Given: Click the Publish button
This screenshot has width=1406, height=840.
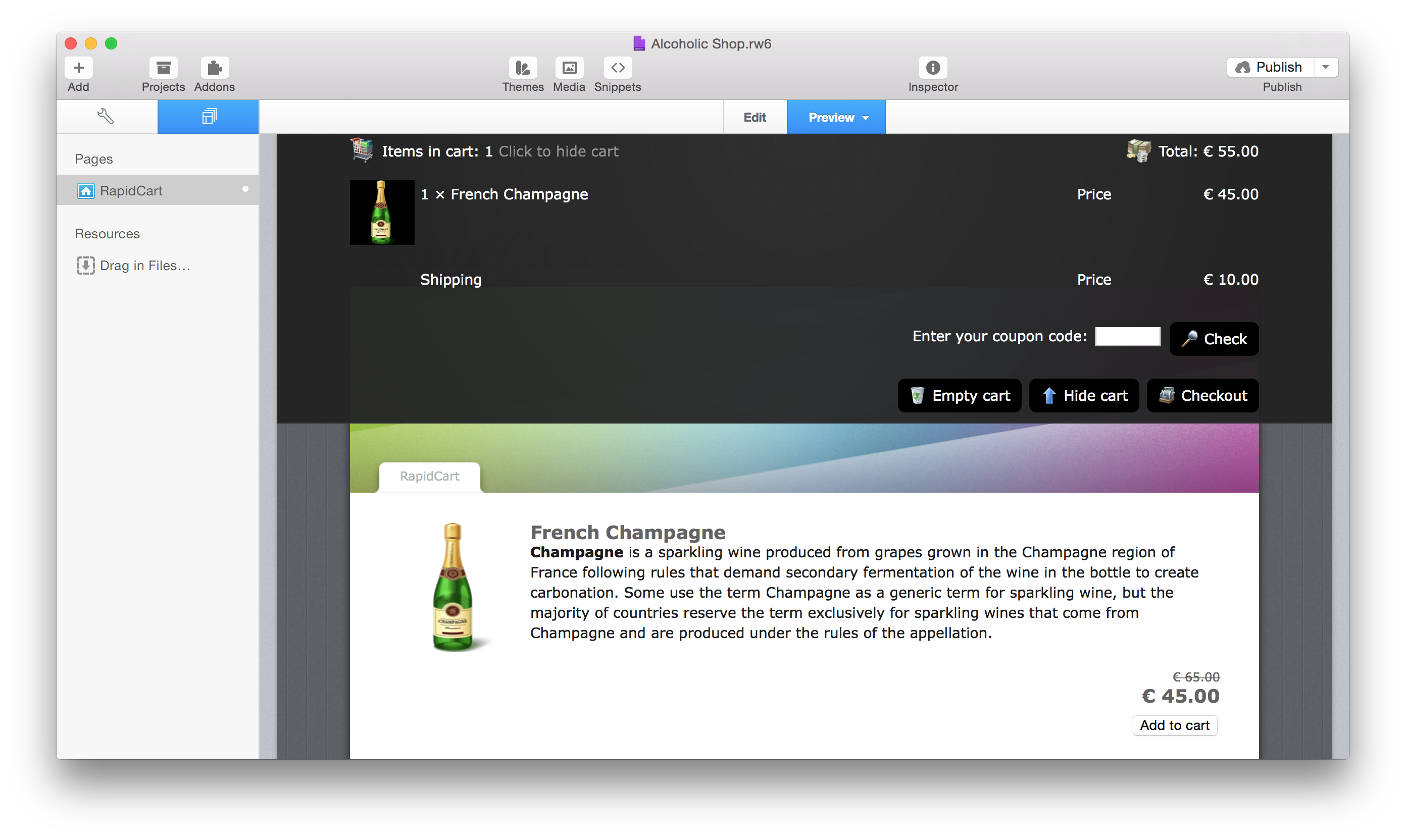Looking at the screenshot, I should [x=1270, y=67].
